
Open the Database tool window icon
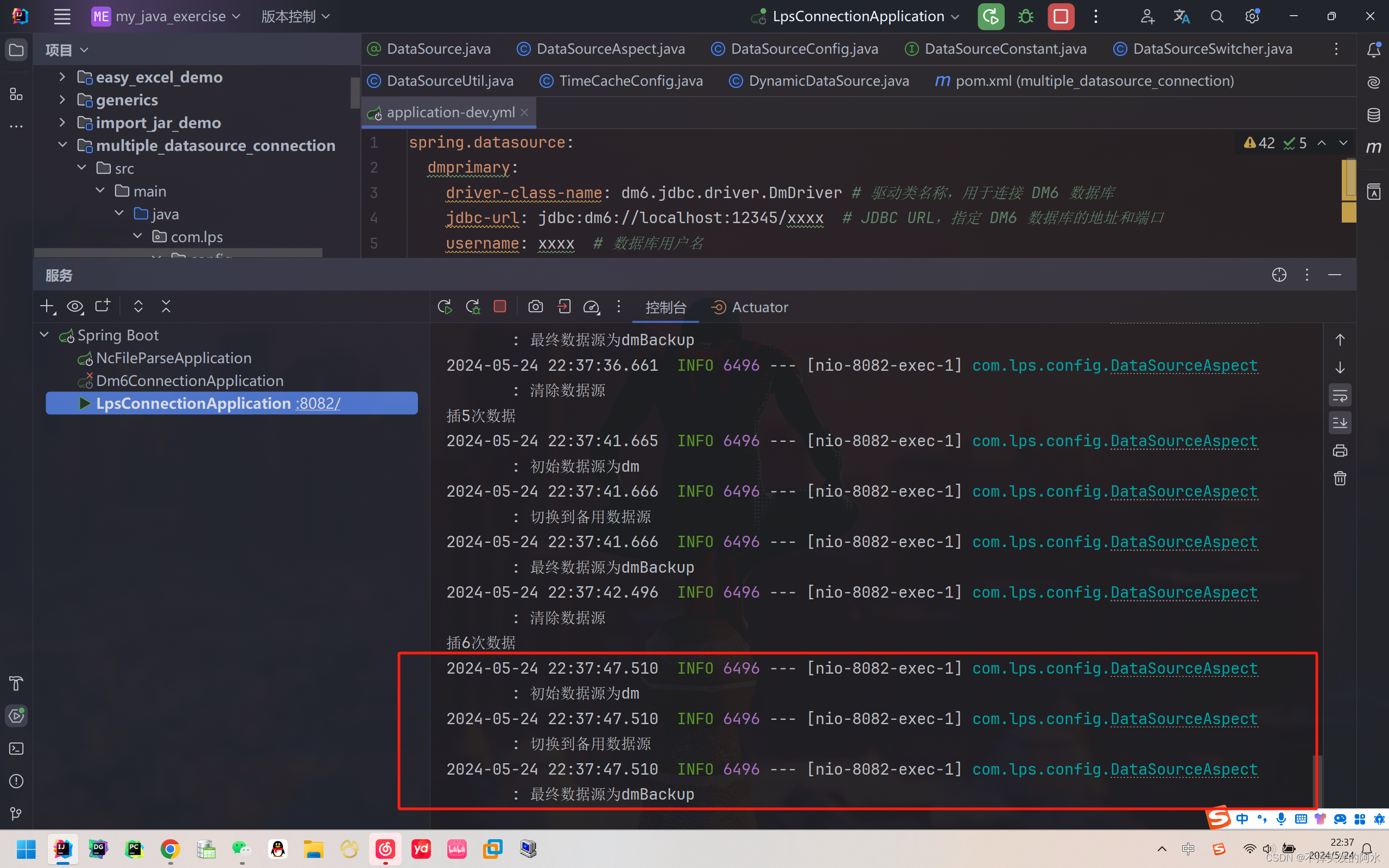[x=1373, y=115]
